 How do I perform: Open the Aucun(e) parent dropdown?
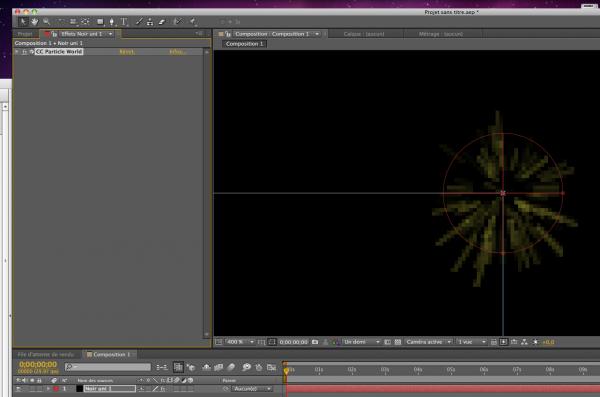point(251,389)
